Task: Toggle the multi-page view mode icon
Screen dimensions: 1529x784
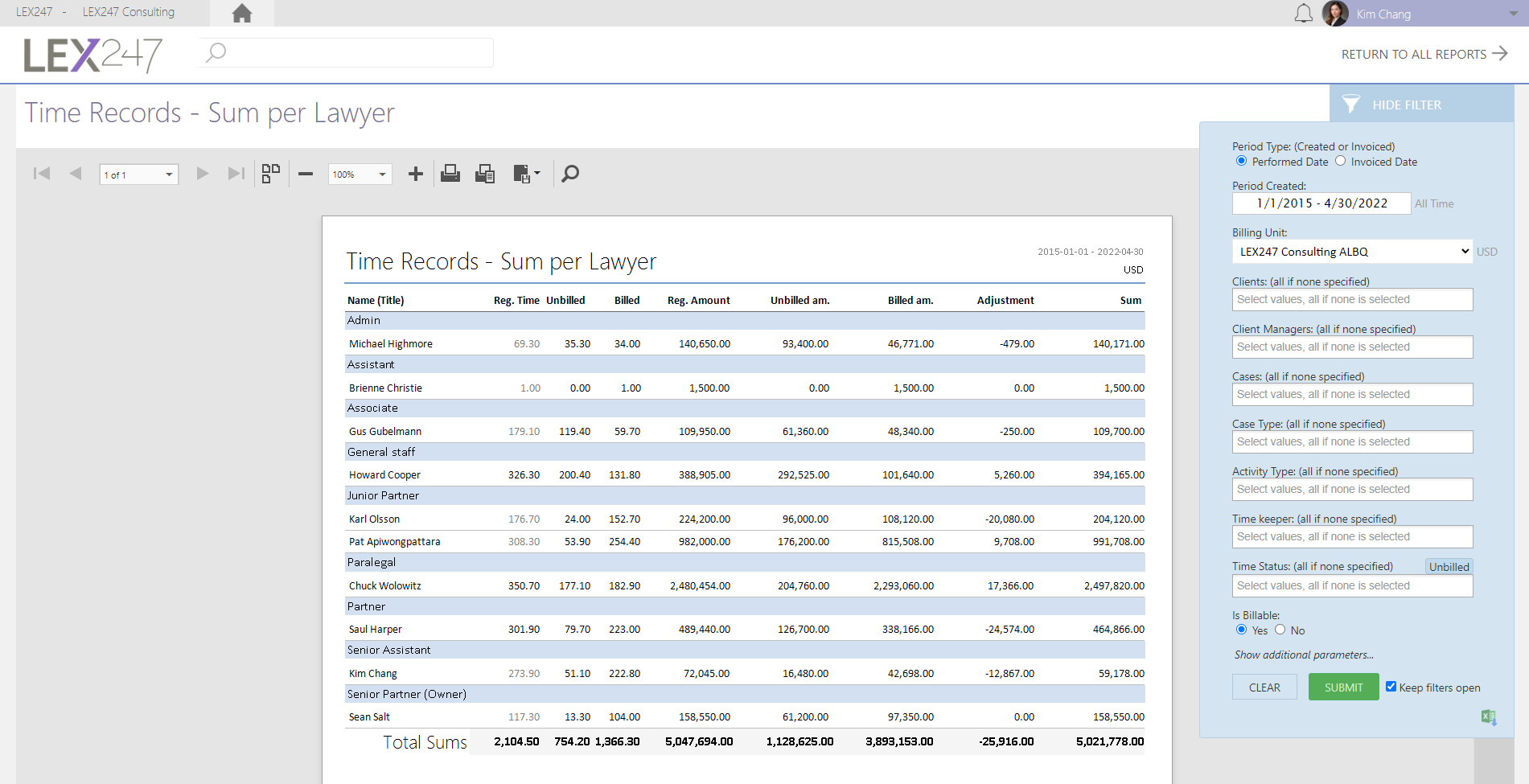Action: 271,174
